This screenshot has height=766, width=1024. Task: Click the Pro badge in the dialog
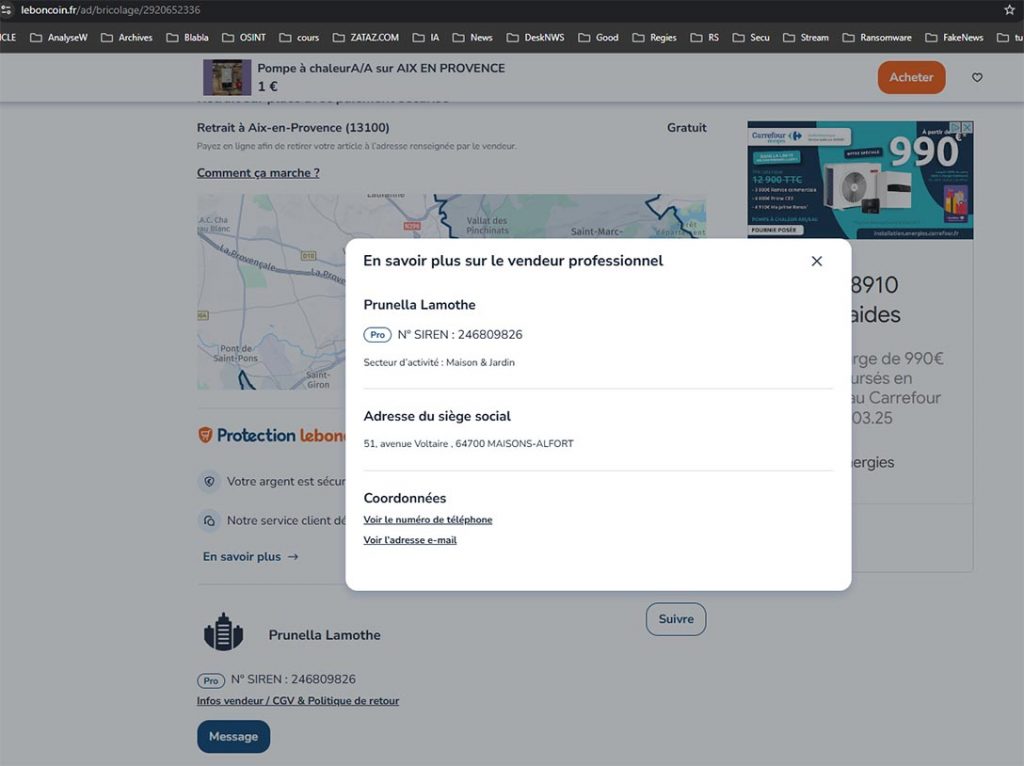point(377,335)
